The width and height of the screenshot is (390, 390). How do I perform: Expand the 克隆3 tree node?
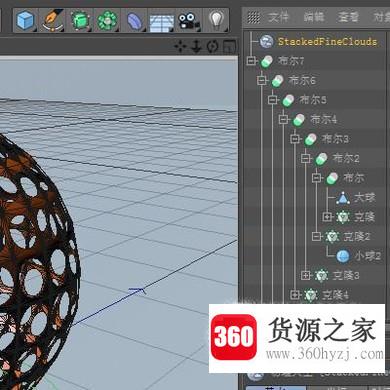coord(306,275)
